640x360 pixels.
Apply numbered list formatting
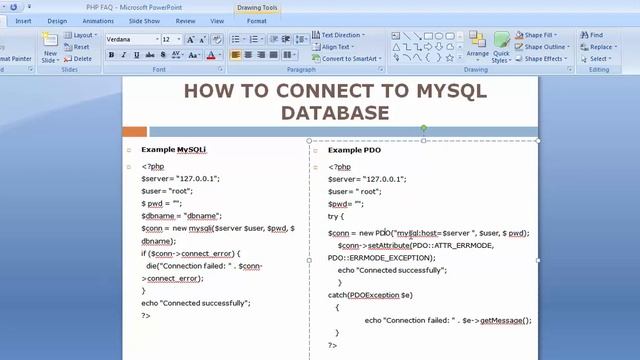[253, 39]
